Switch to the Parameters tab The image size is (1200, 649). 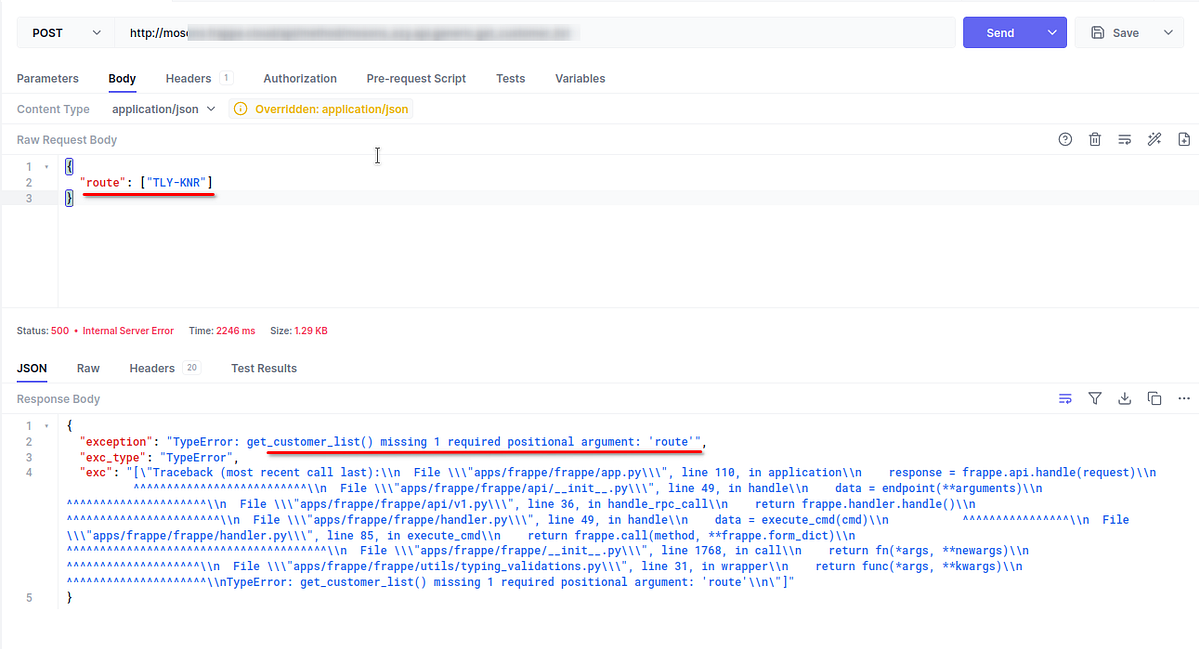point(47,78)
